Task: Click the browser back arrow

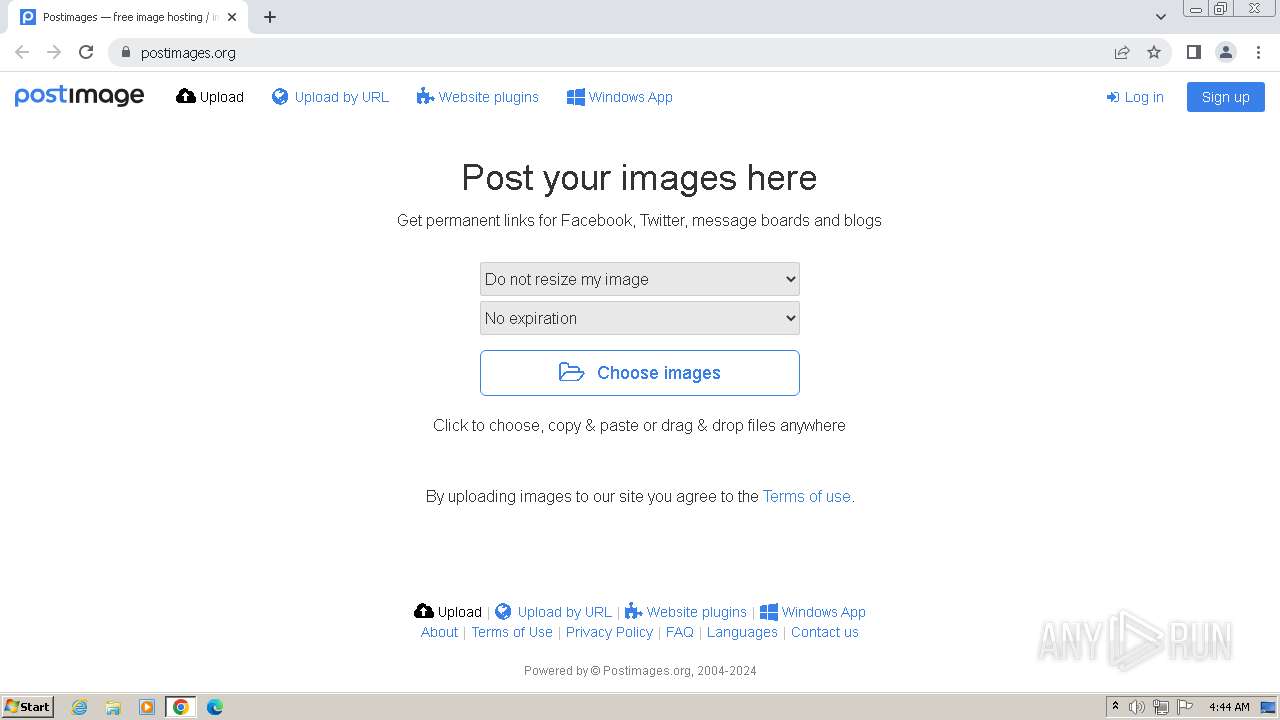Action: pyautogui.click(x=22, y=52)
